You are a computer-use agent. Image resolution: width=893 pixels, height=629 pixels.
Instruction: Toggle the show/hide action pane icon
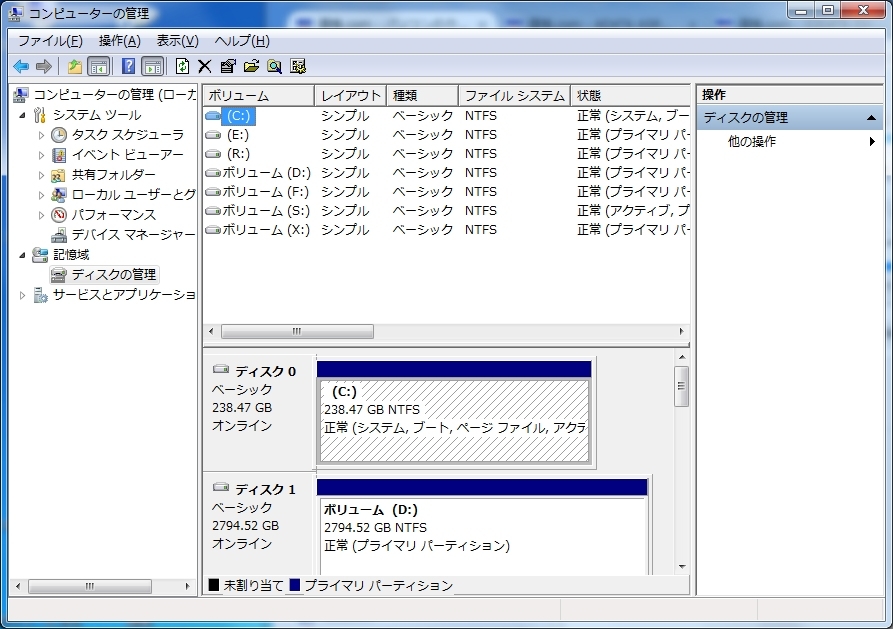[x=153, y=67]
